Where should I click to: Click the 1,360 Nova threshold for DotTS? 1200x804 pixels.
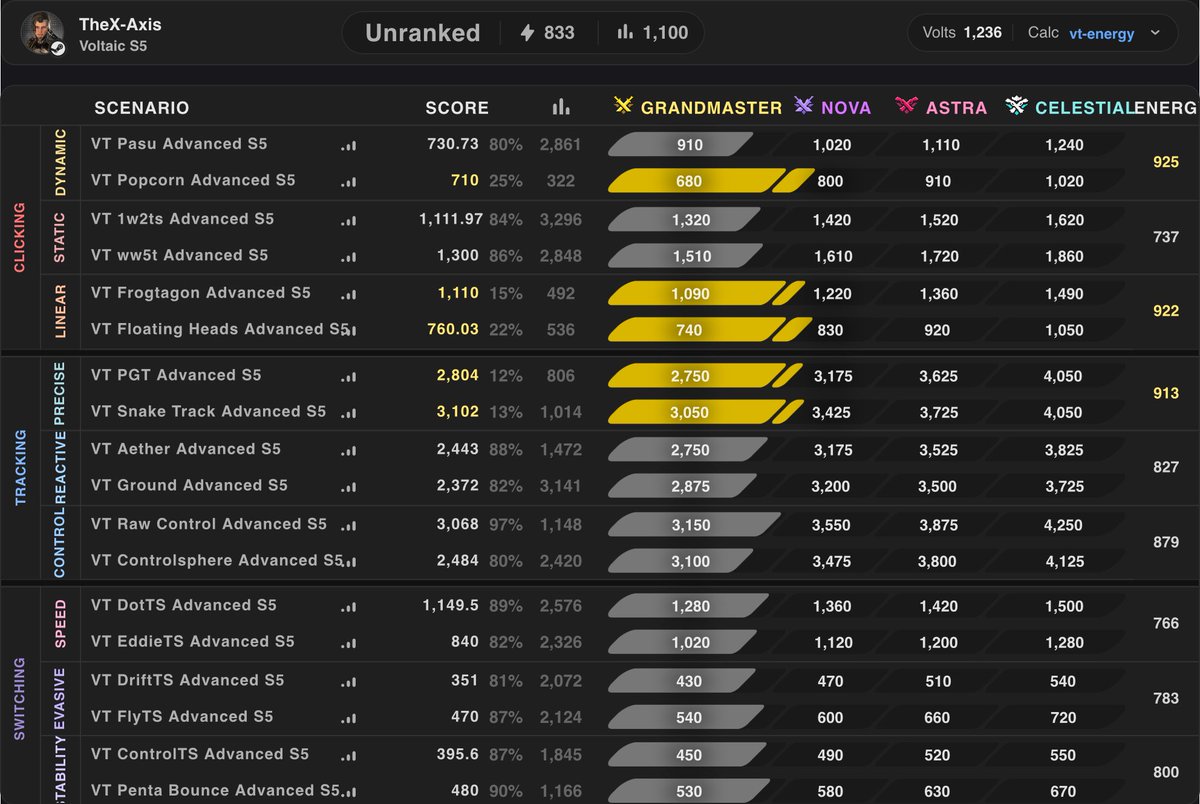pos(831,606)
